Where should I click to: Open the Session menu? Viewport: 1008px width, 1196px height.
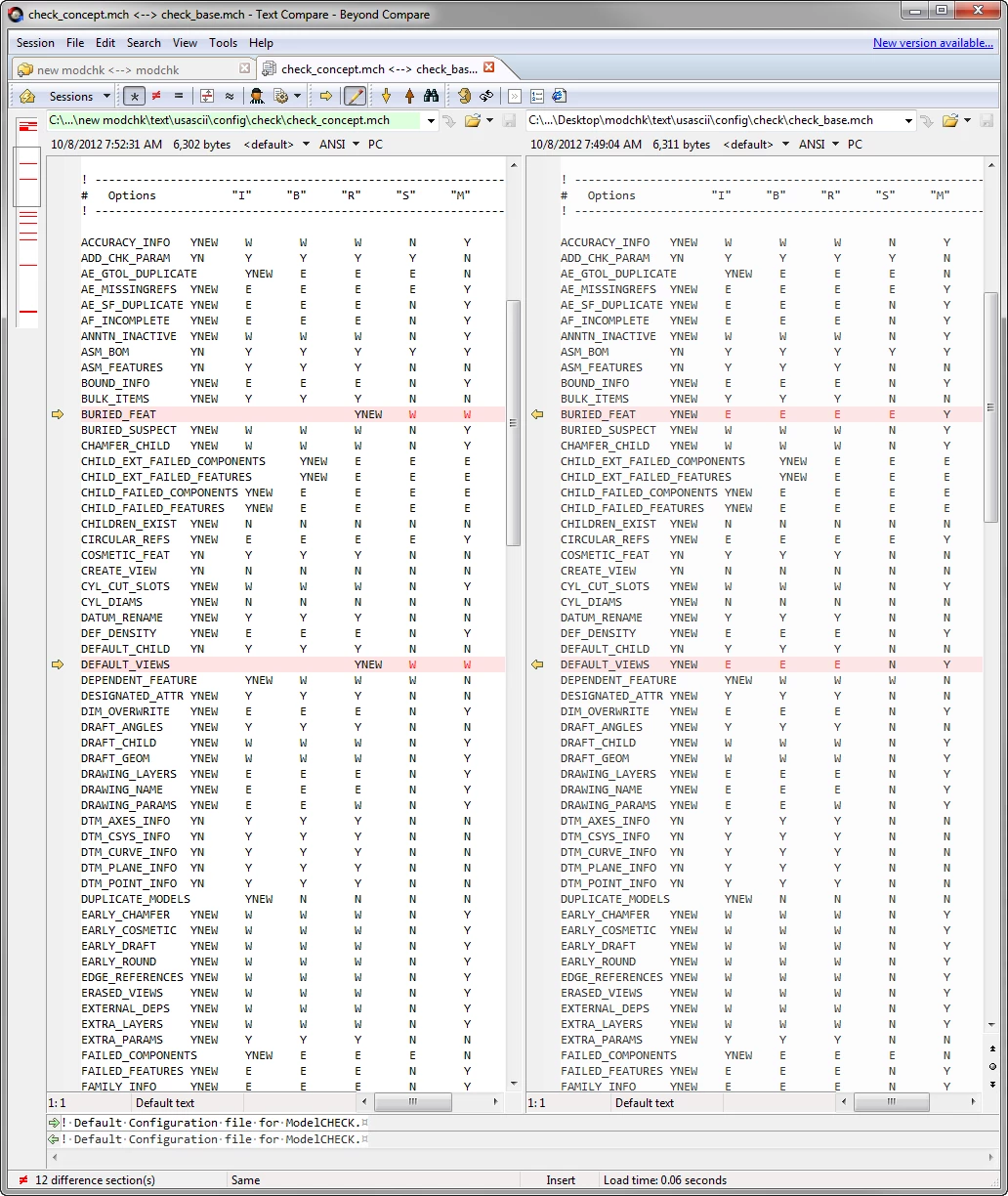tap(35, 43)
